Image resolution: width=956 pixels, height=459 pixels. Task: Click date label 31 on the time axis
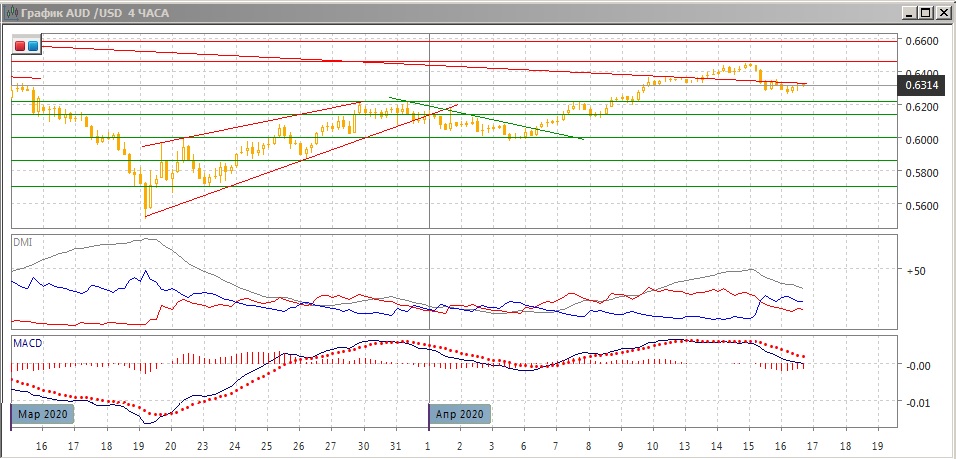point(395,444)
